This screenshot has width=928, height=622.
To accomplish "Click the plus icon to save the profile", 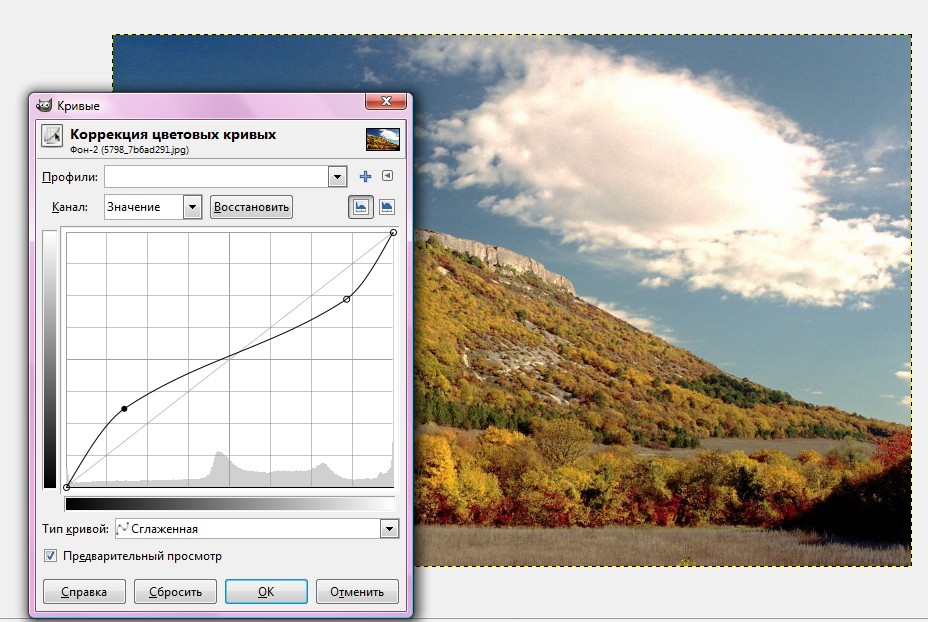I will [365, 177].
